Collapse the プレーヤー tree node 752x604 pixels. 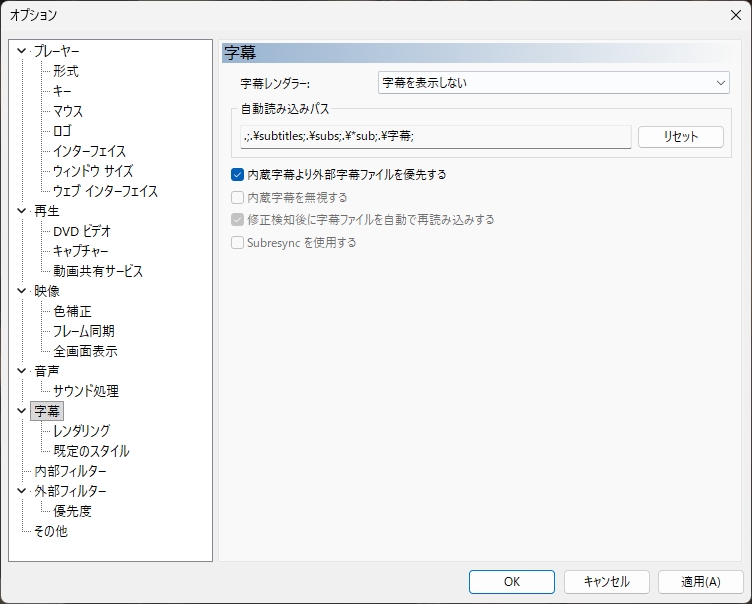click(x=22, y=51)
